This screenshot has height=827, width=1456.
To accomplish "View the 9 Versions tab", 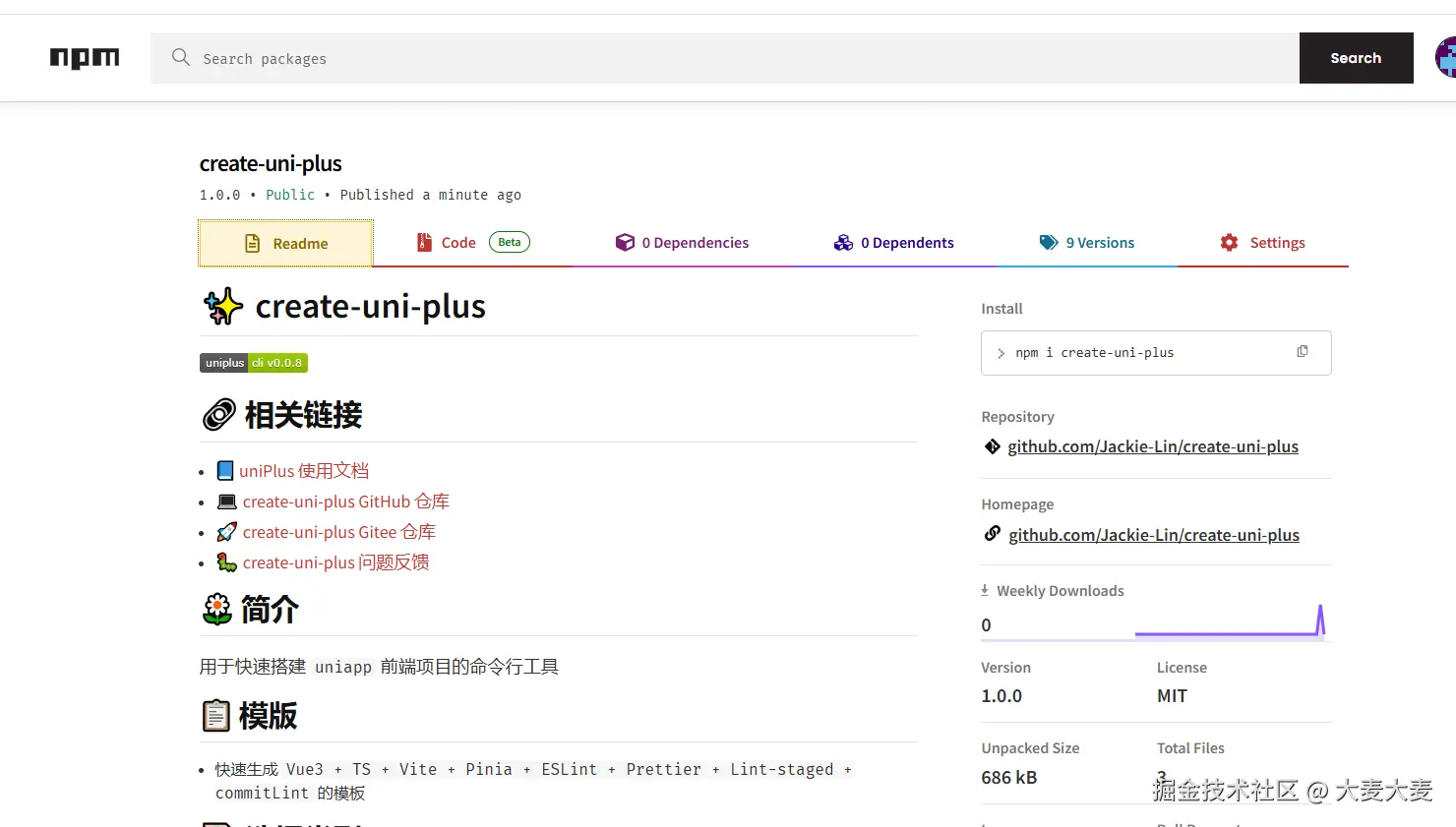I will coord(1087,243).
